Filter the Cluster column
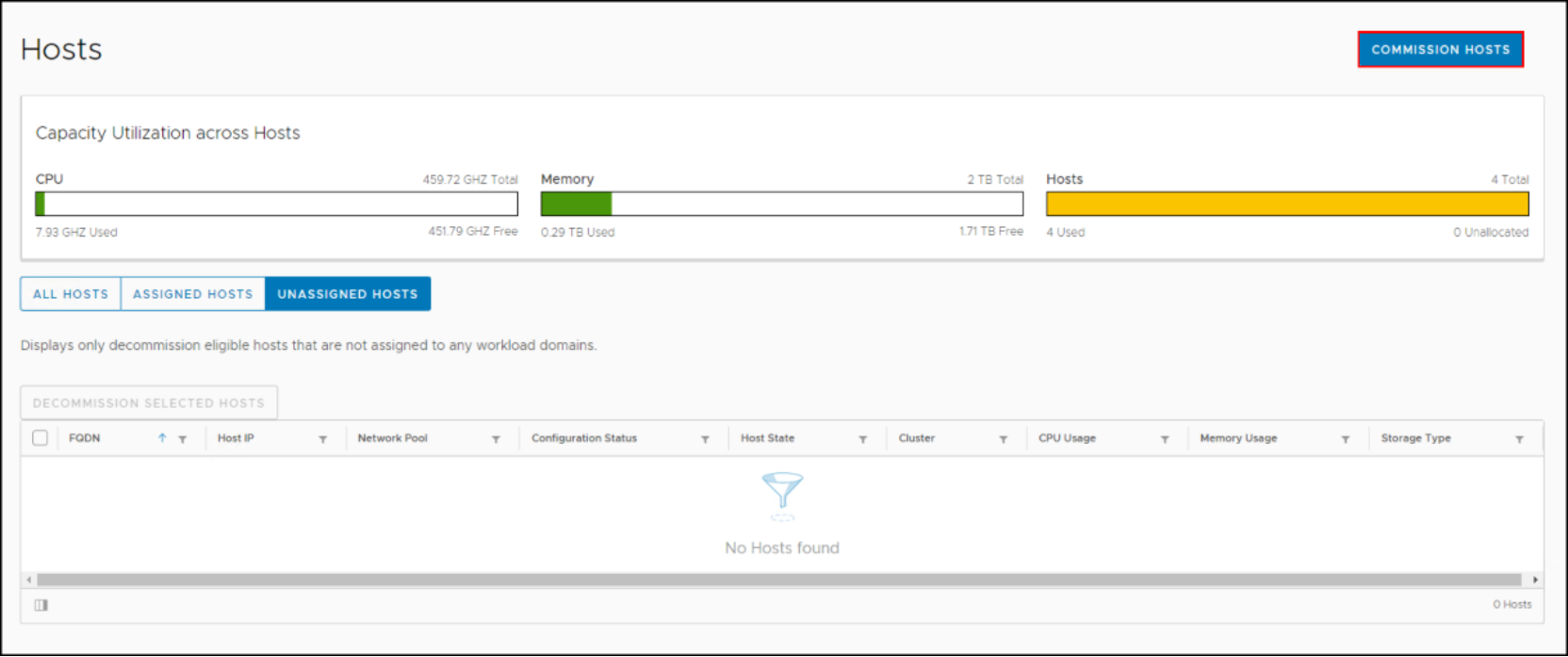 tap(1004, 439)
